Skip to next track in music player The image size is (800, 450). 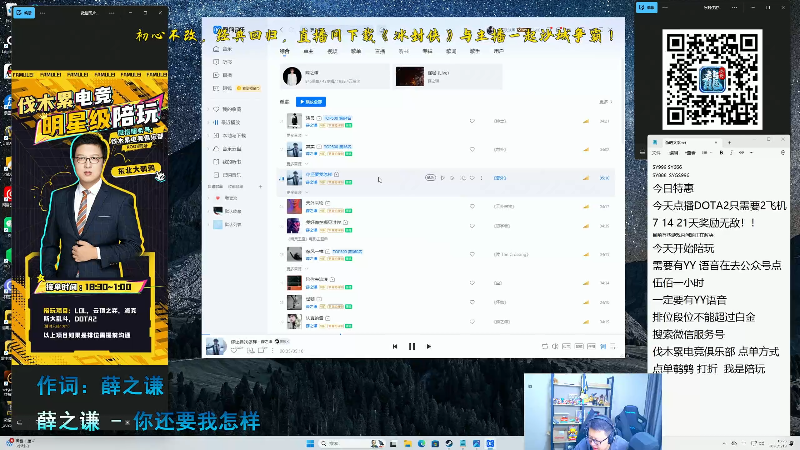tap(429, 346)
